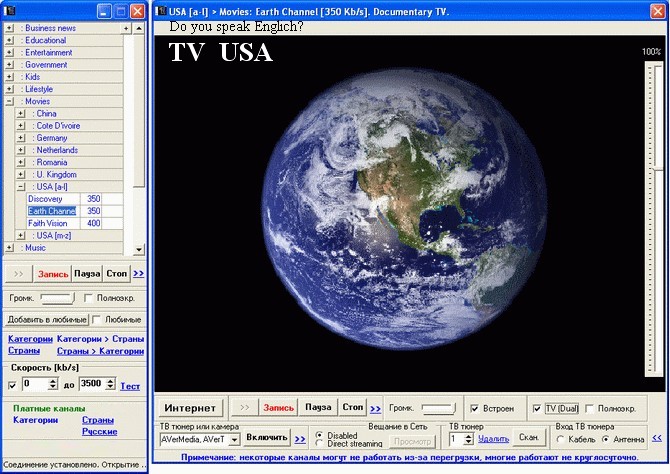Viewport: 670px width, 474px height.
Task: Click Запись in the player window
Action: [x=279, y=408]
